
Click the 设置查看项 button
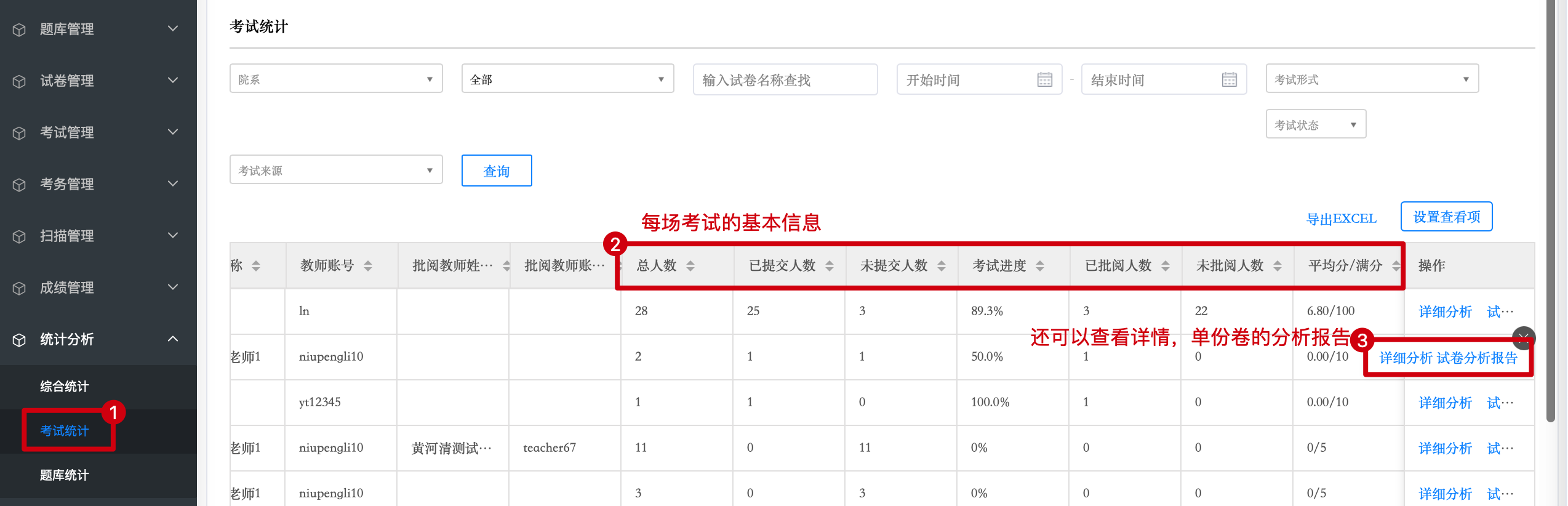[x=1446, y=217]
